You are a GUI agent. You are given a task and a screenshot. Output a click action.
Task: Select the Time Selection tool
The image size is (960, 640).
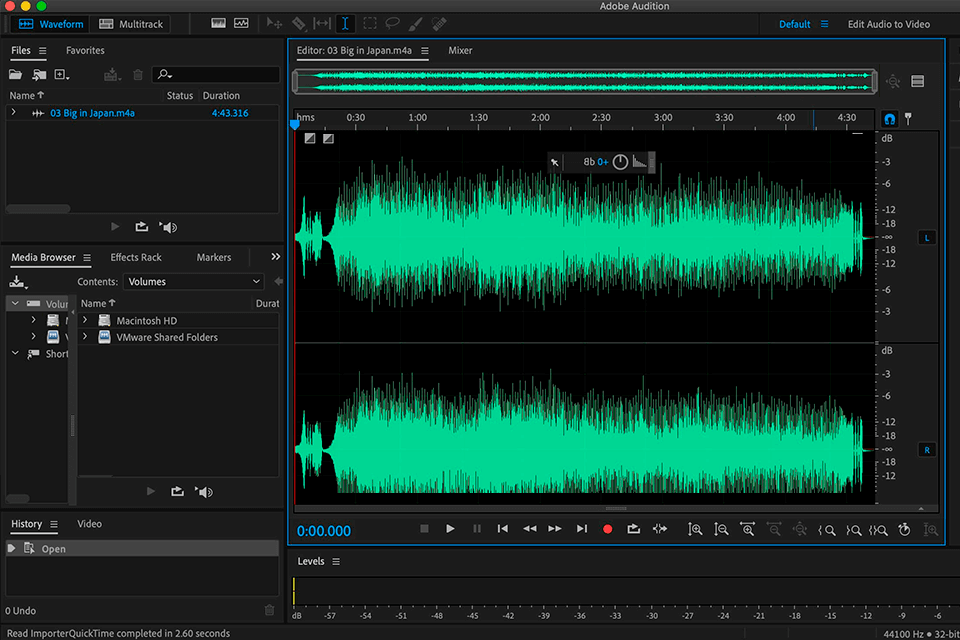345,24
